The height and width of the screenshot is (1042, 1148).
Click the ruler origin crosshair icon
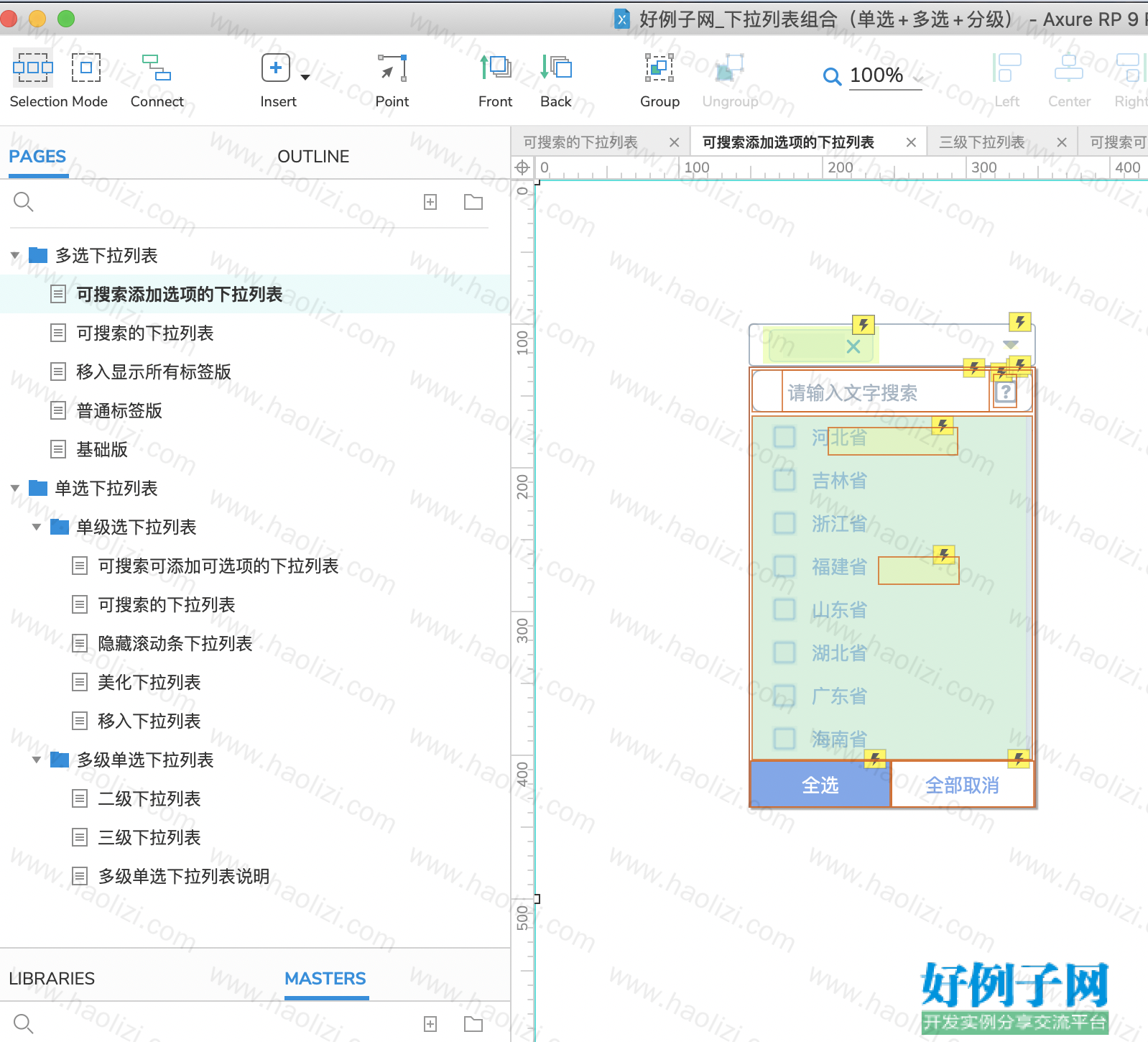click(x=522, y=167)
